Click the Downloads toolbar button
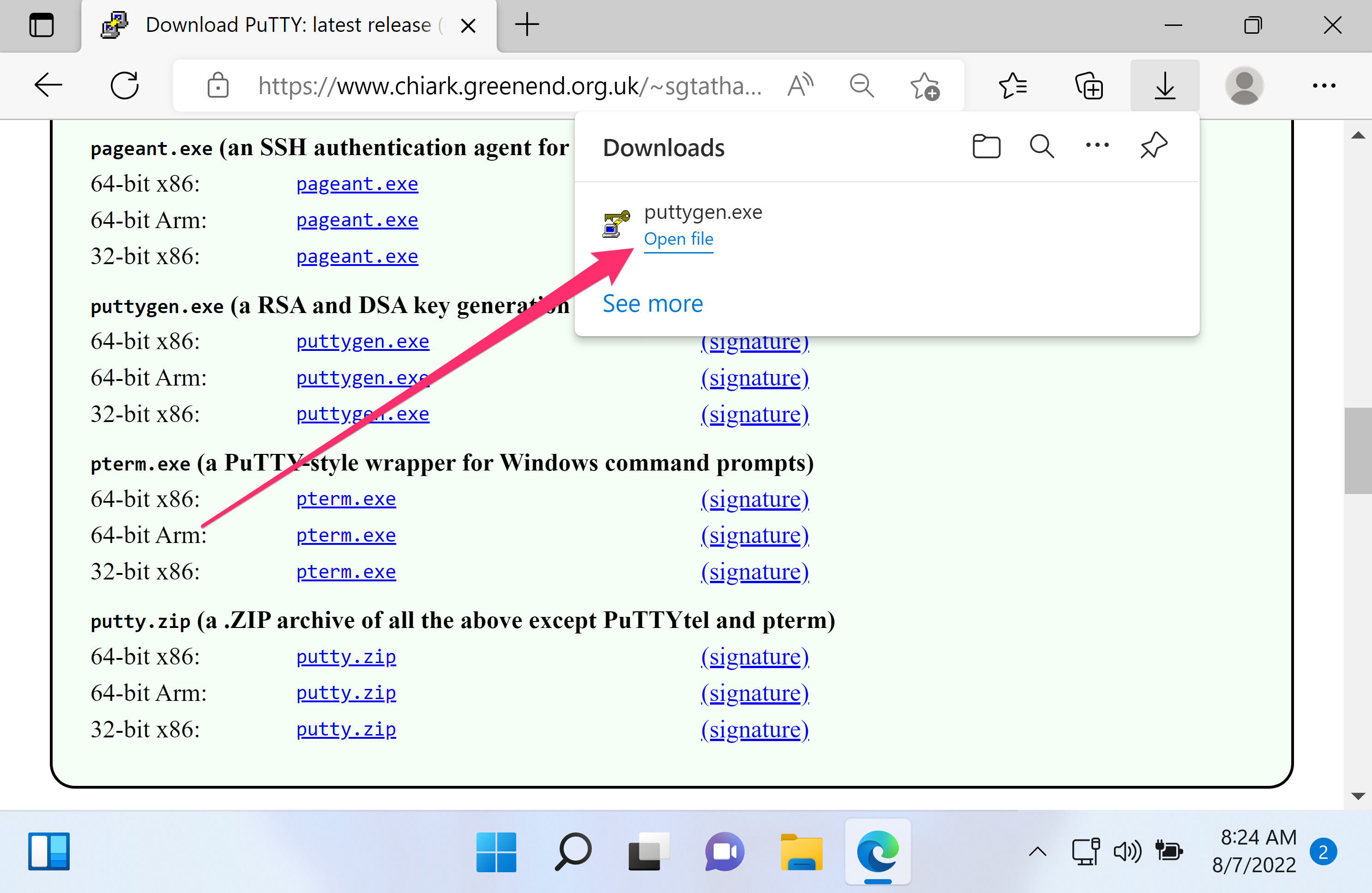 1164,86
